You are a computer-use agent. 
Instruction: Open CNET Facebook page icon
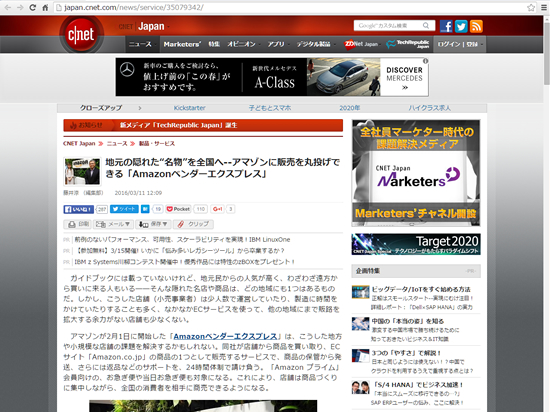pyautogui.click(x=446, y=26)
